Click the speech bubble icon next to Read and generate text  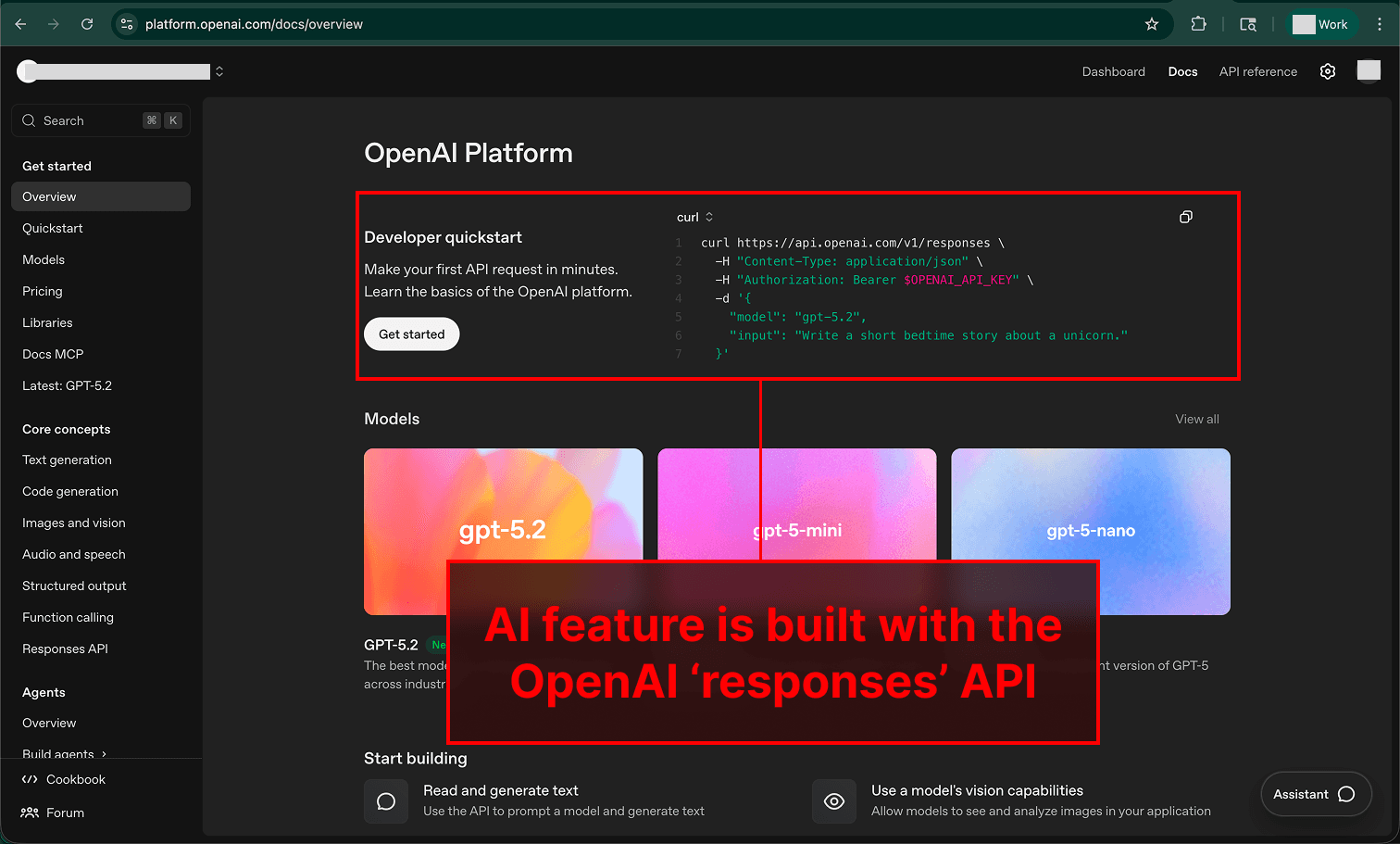[x=386, y=801]
